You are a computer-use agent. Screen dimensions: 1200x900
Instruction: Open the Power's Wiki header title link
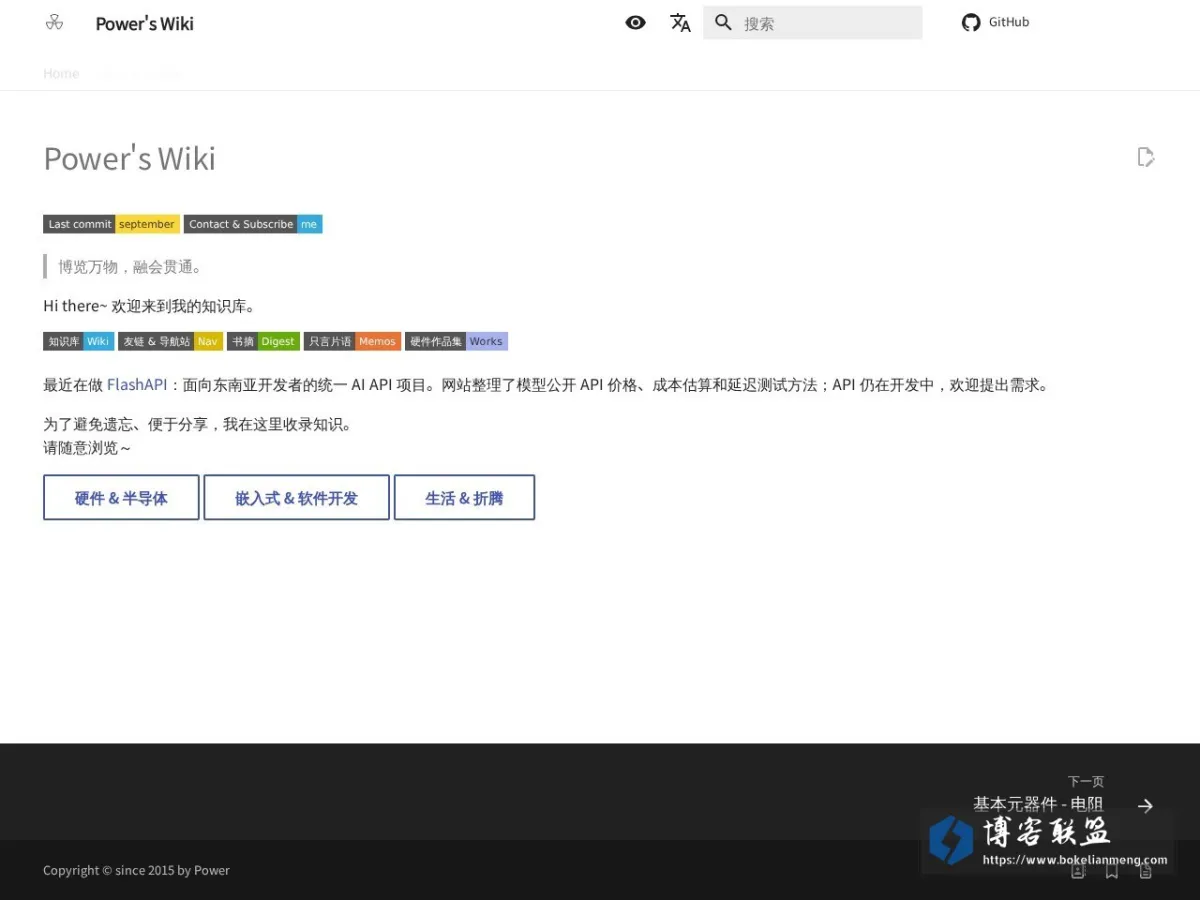pos(145,23)
